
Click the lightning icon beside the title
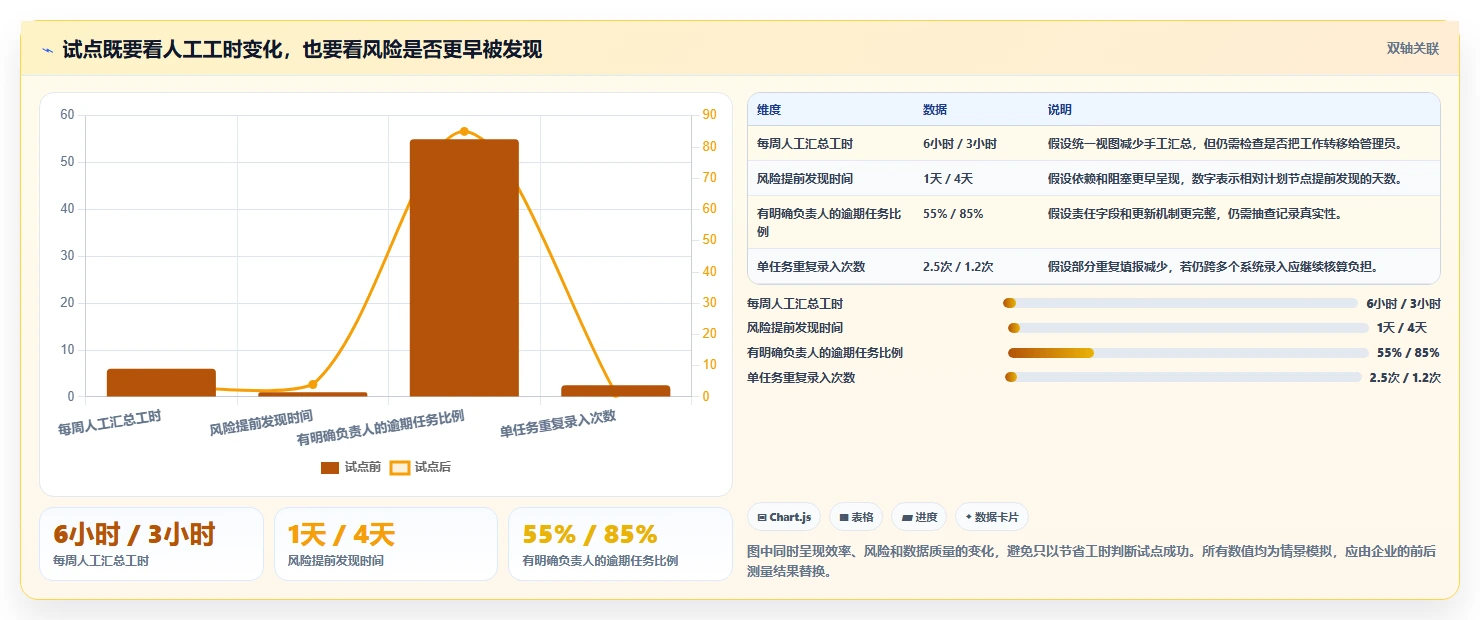[x=48, y=50]
